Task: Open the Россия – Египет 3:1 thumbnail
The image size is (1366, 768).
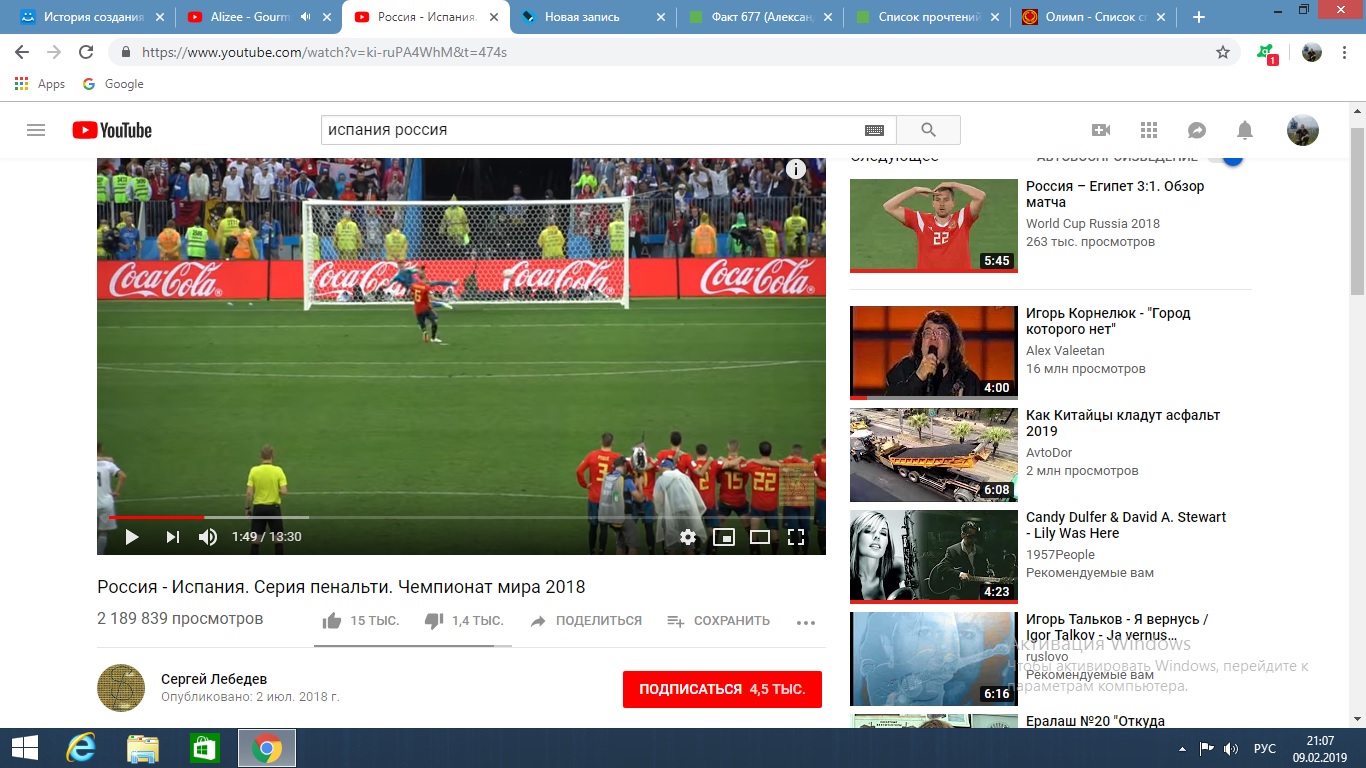Action: [x=933, y=225]
